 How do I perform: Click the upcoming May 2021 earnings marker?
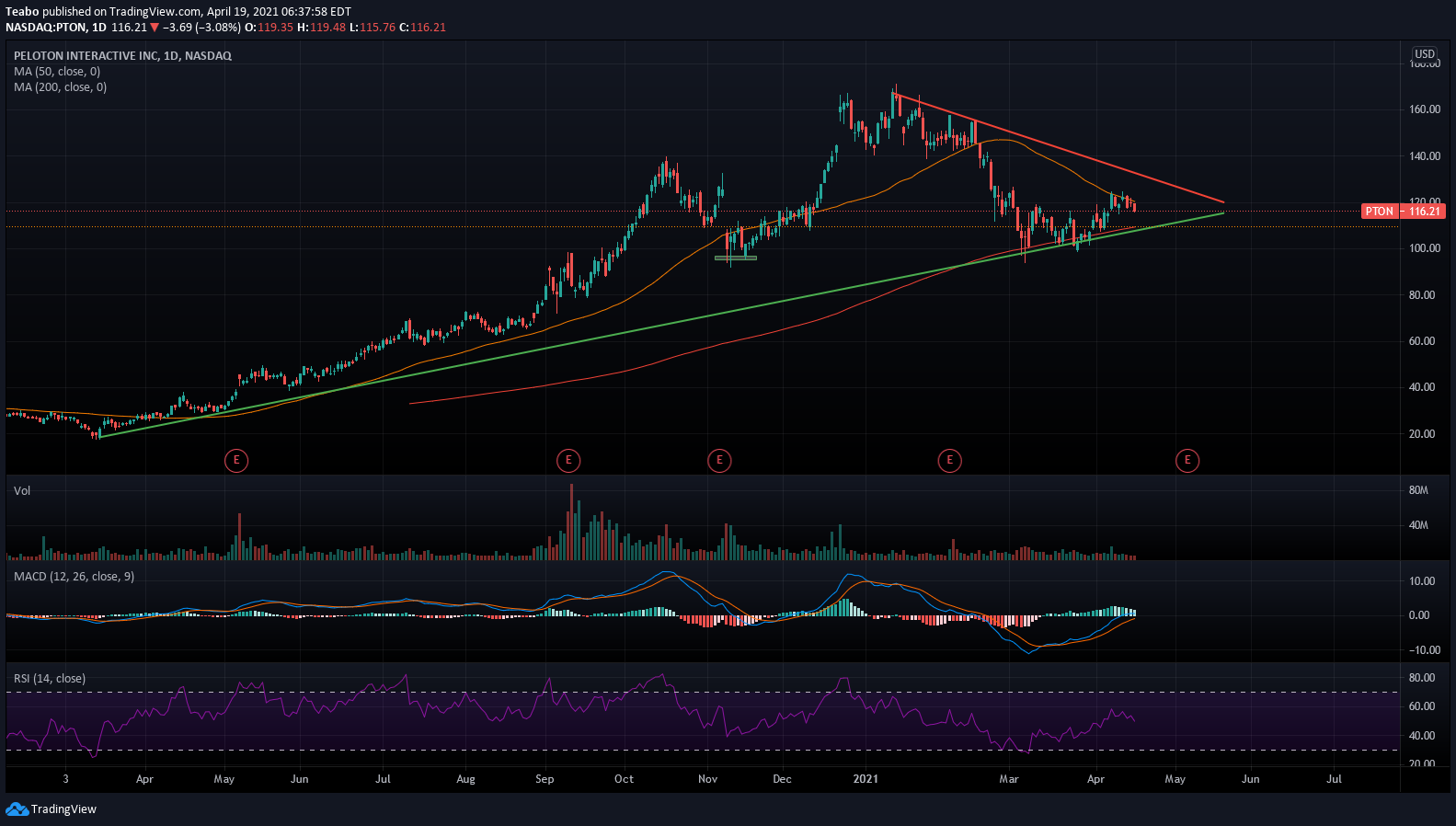(1187, 460)
